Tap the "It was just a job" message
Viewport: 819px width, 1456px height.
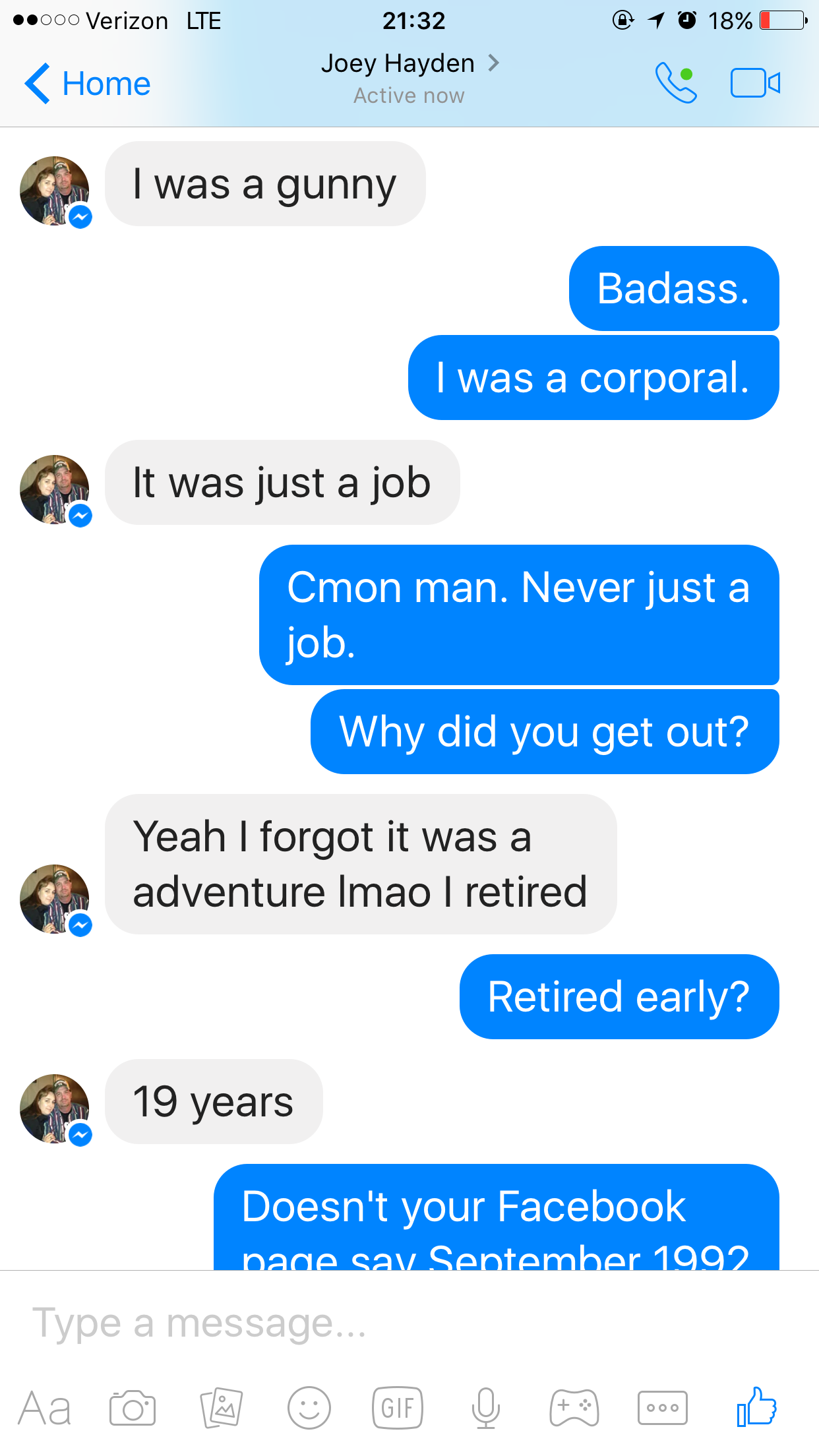point(282,483)
